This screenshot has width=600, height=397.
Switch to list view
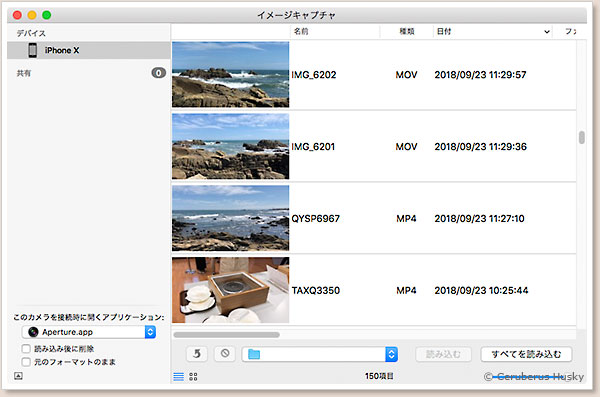(179, 377)
